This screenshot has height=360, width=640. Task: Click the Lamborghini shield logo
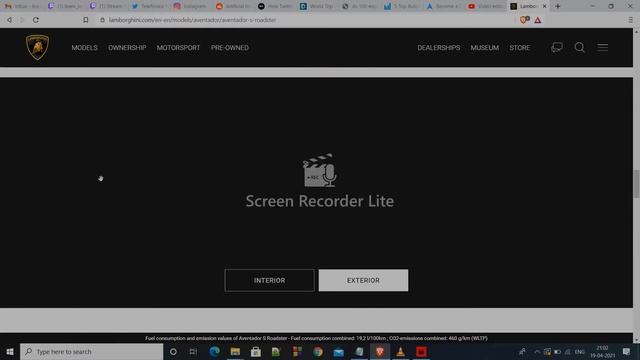click(38, 47)
